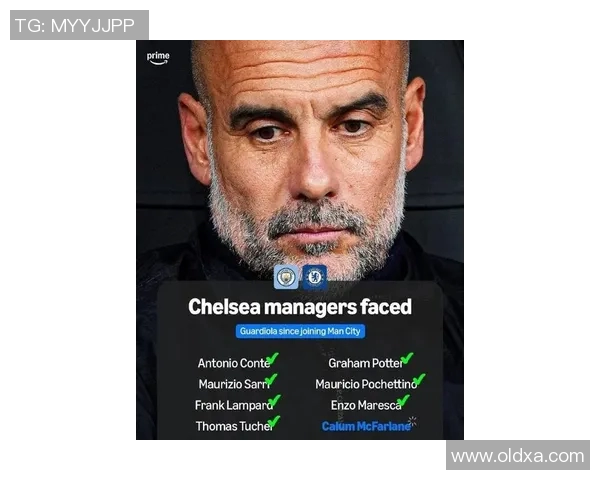Click the blue 'Guardiola since joining Man City' label
The height and width of the screenshot is (480, 600).
[x=300, y=331]
